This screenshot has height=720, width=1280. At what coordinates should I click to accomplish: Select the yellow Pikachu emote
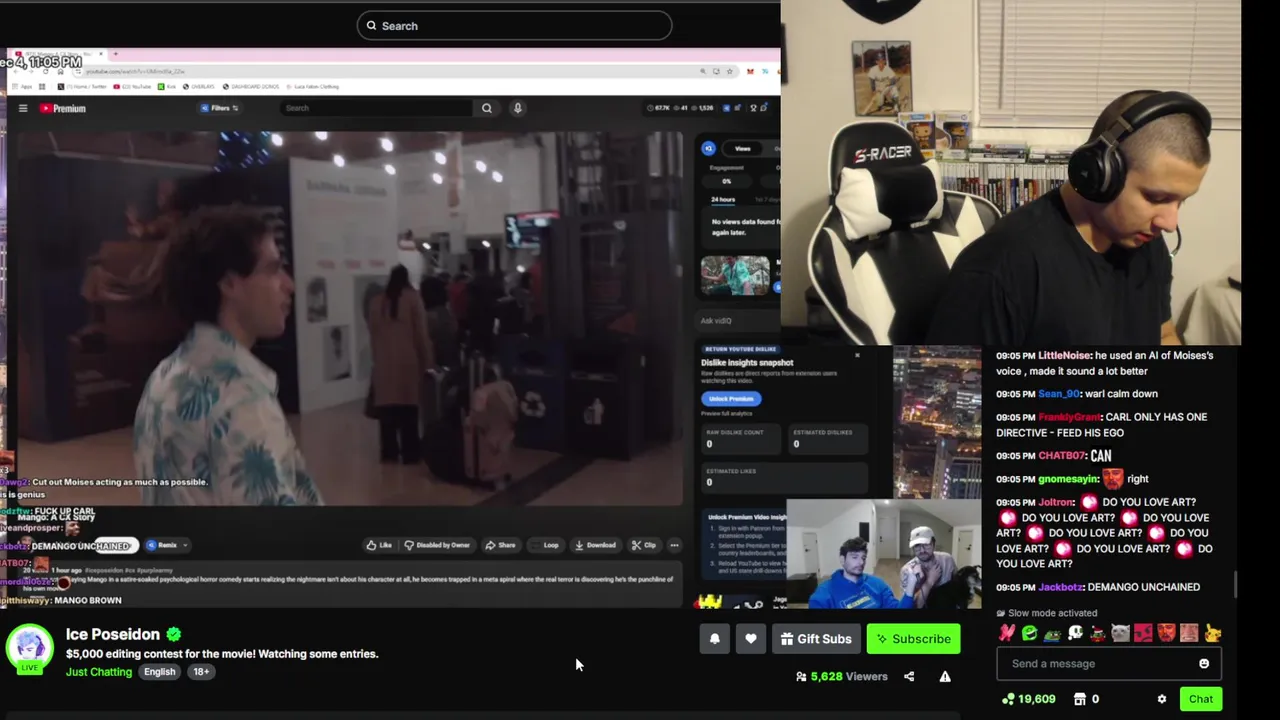(1213, 632)
